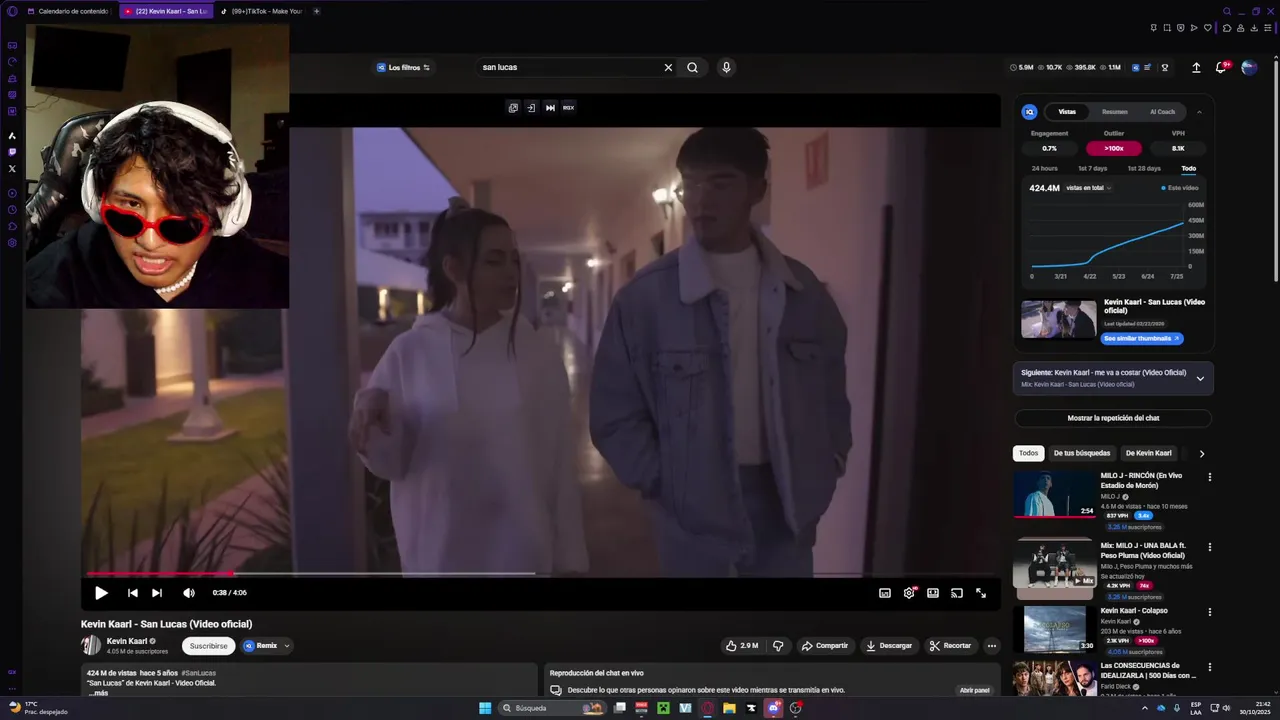The image size is (1280, 720).
Task: Skip to previous video button in player
Action: pyautogui.click(x=132, y=593)
